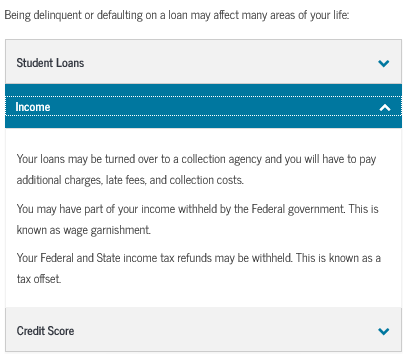Click the gray Student Loans panel bar
The width and height of the screenshot is (410, 360).
pyautogui.click(x=203, y=62)
